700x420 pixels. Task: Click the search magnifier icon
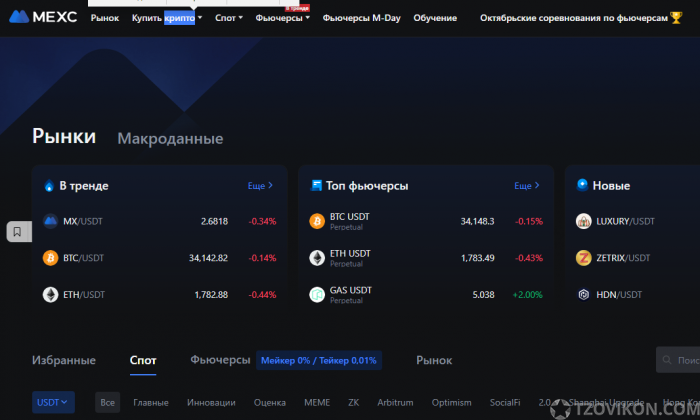point(667,360)
